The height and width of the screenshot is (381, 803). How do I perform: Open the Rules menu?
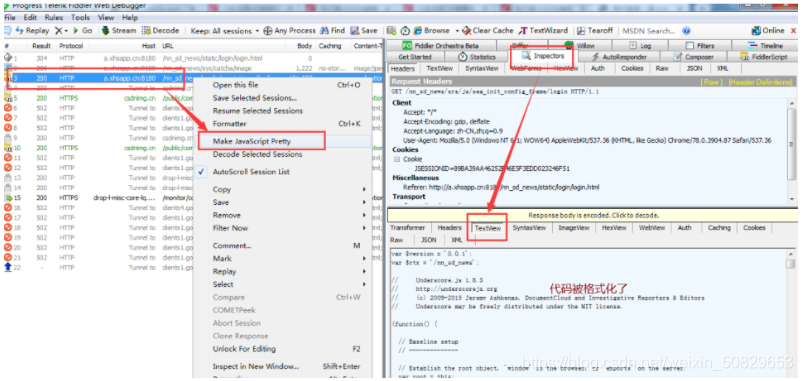coord(54,17)
